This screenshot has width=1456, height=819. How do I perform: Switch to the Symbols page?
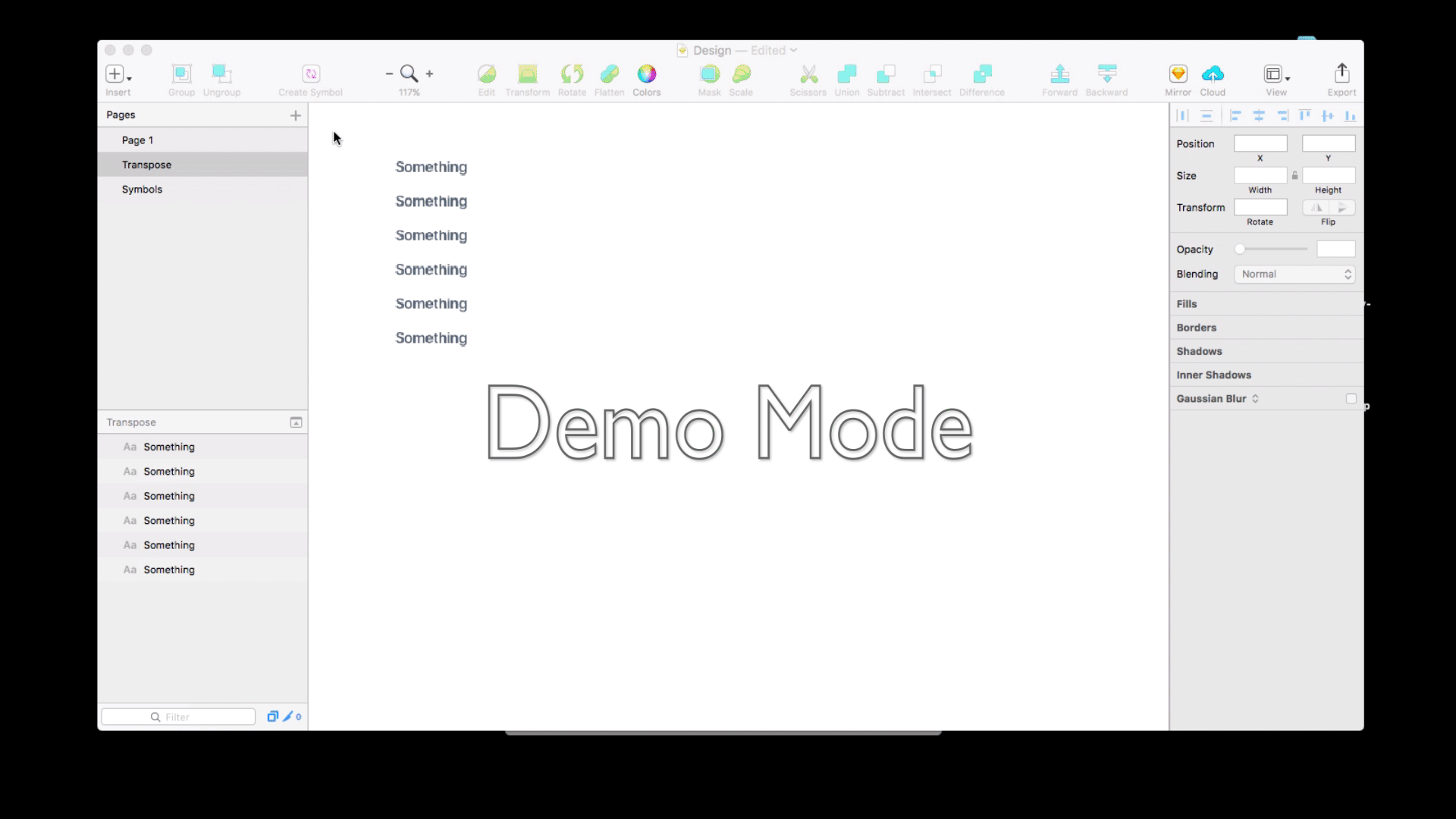(x=142, y=189)
